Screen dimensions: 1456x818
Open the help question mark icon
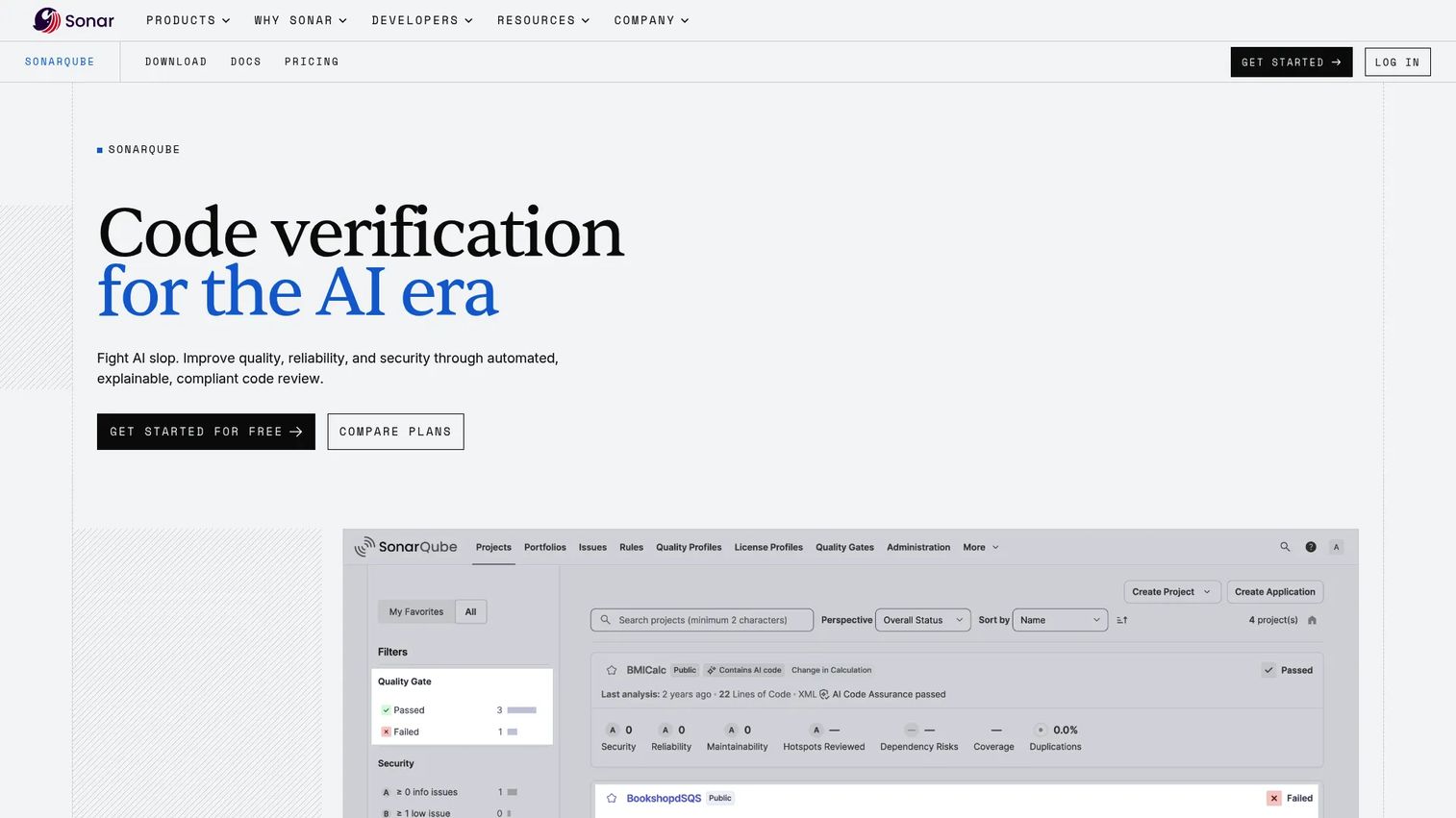(1311, 547)
